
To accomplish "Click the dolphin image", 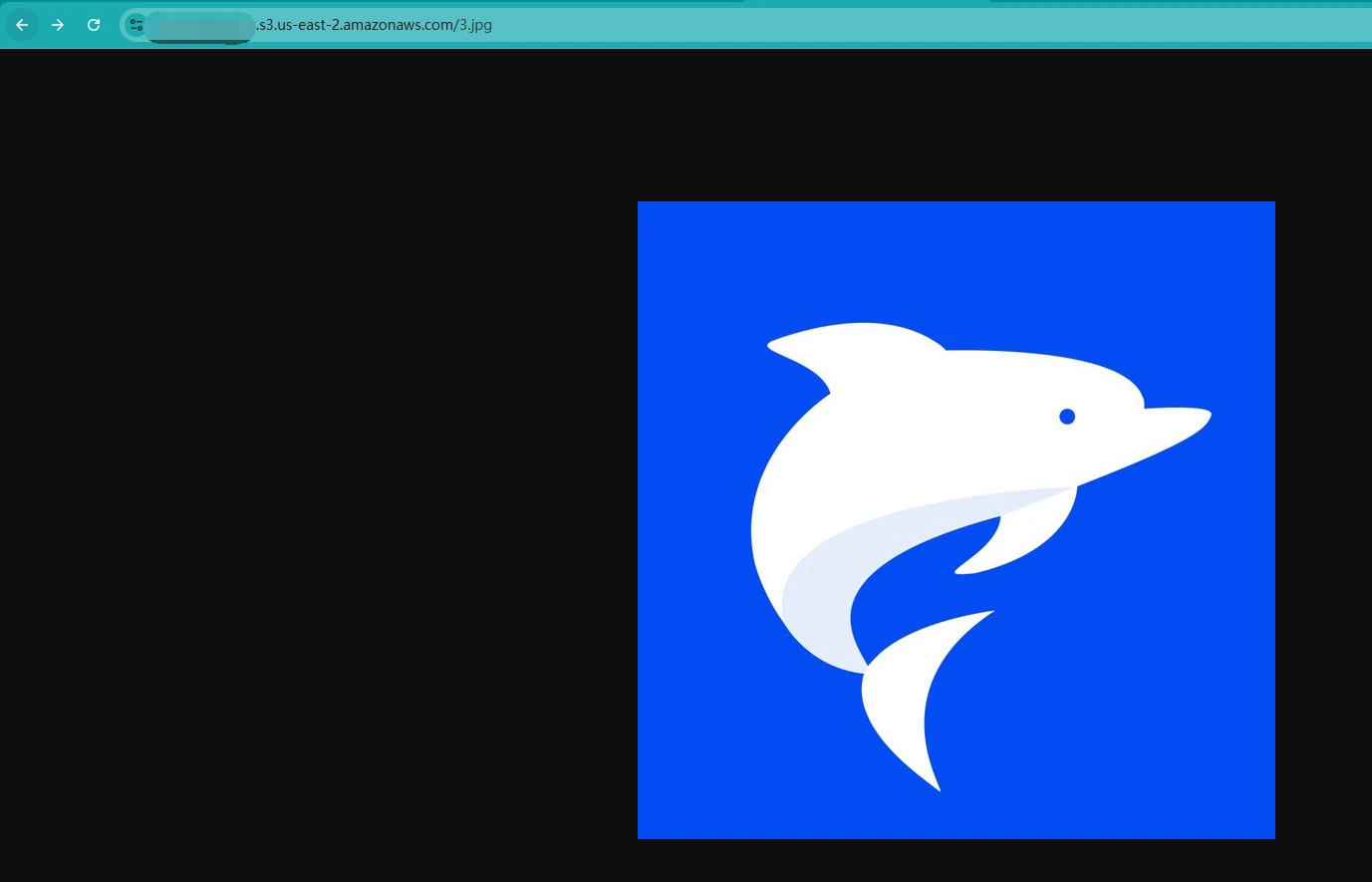I will pos(957,520).
